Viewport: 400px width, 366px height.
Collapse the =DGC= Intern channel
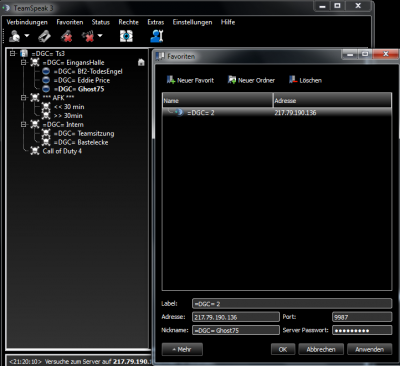coord(24,124)
